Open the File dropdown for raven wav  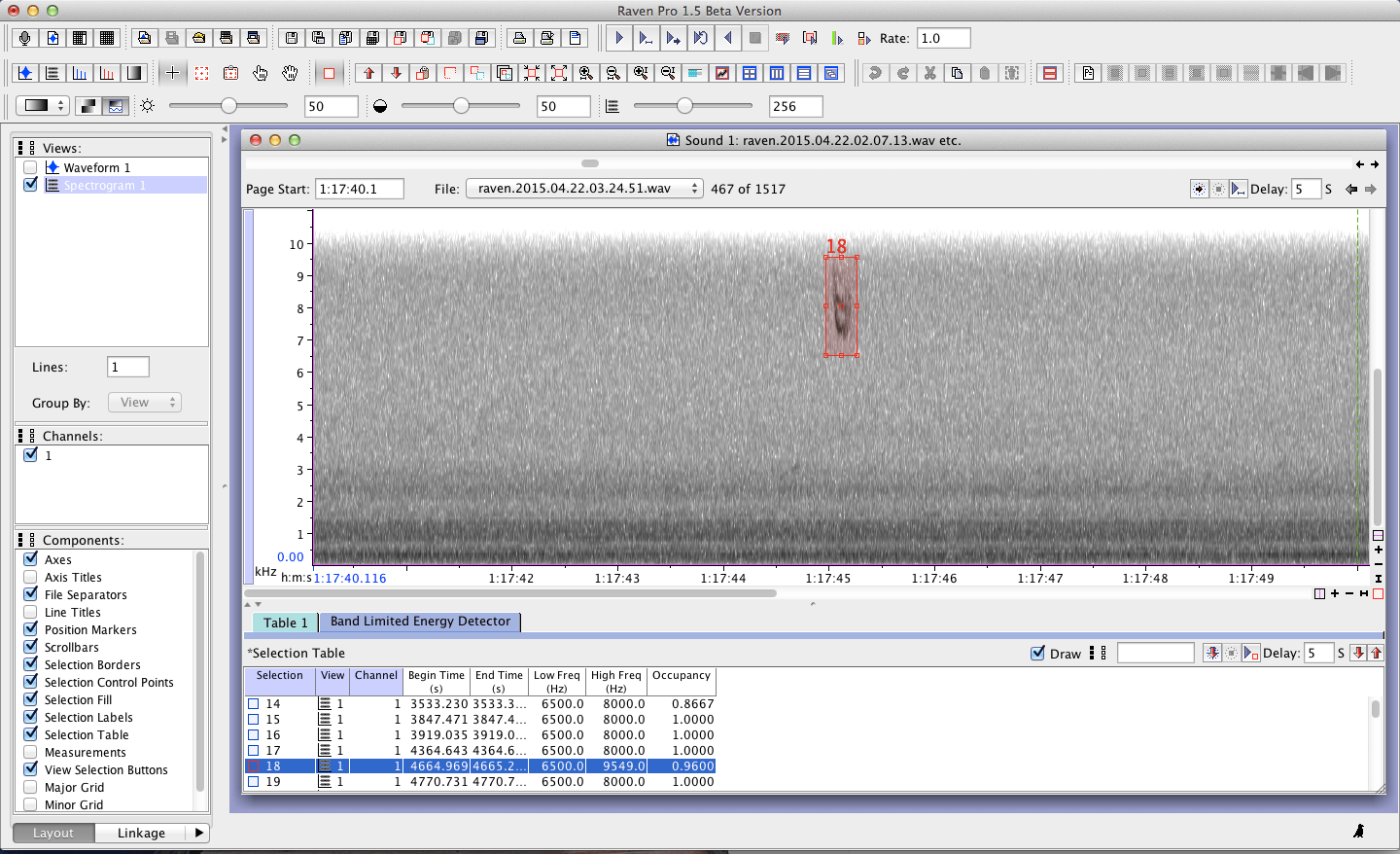pyautogui.click(x=583, y=189)
